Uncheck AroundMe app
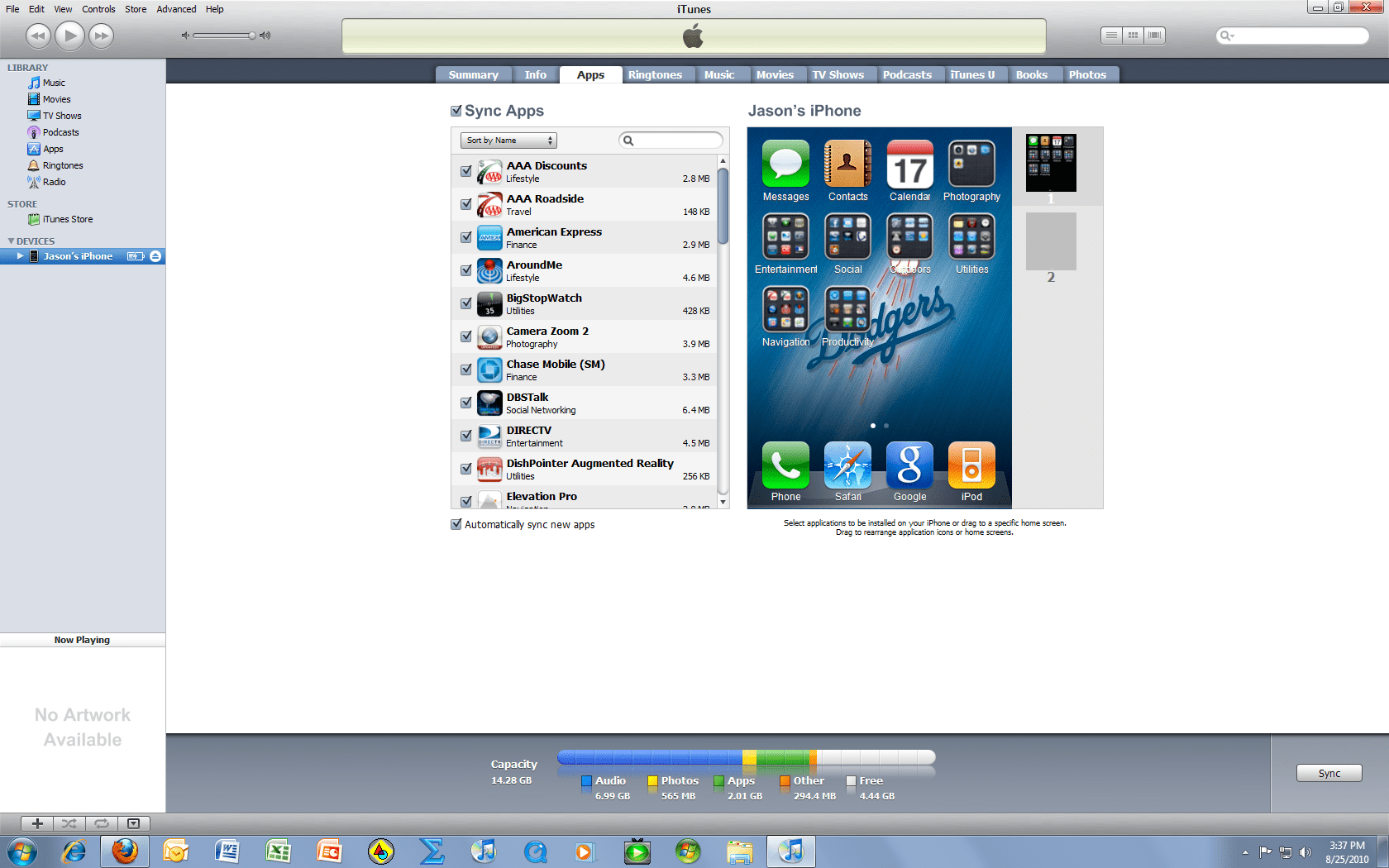The height and width of the screenshot is (868, 1389). point(466,270)
